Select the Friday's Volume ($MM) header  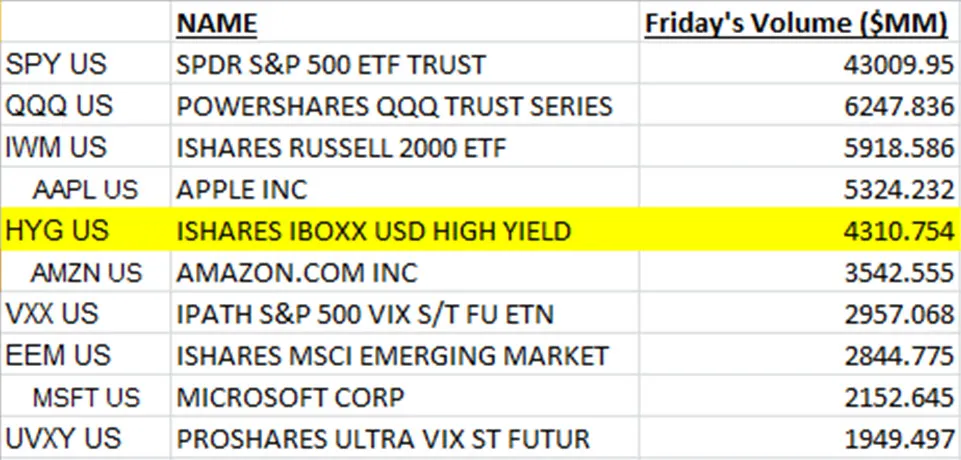point(797,22)
